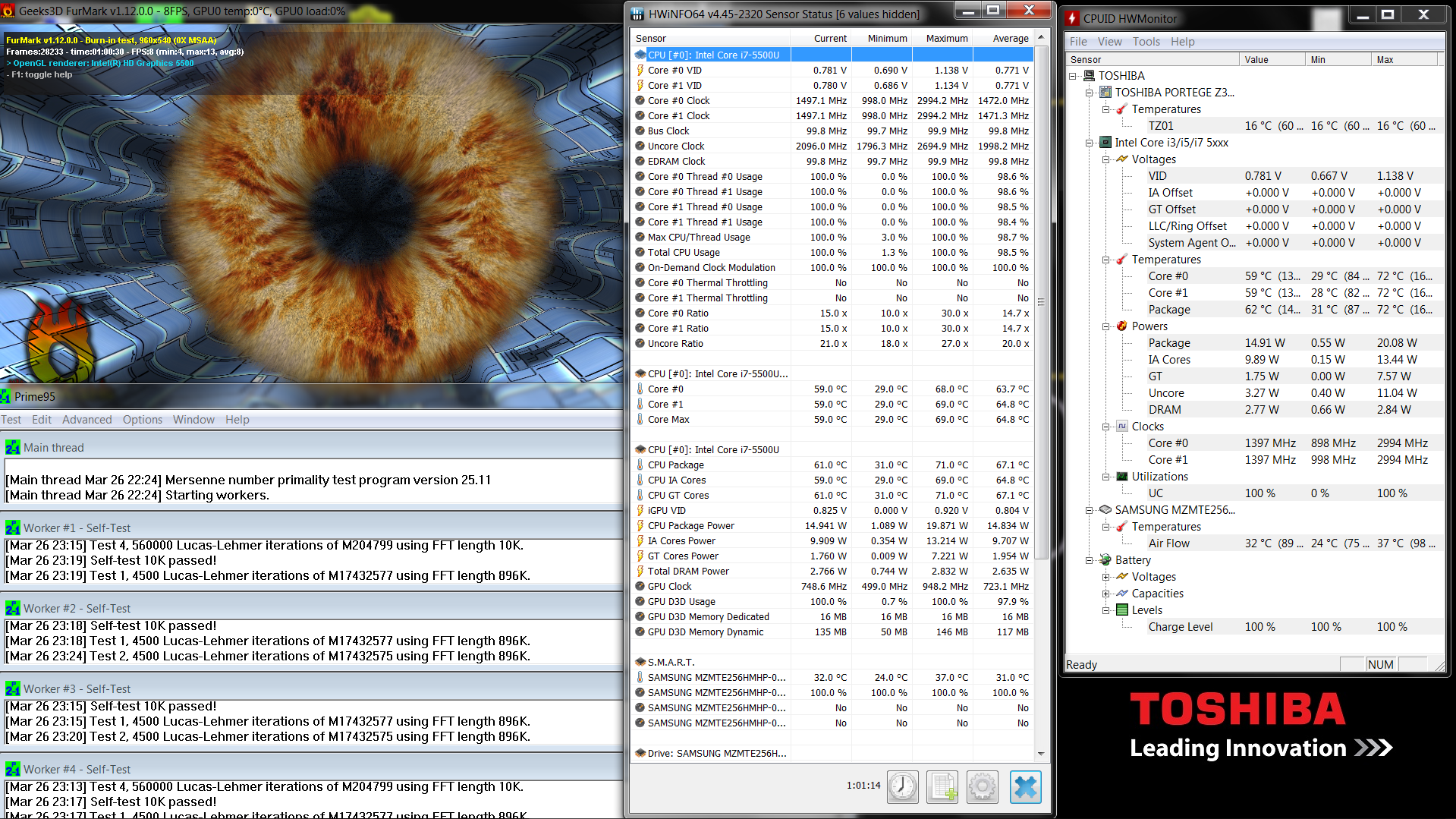Expand the Capacities group under Battery

coord(1106,594)
